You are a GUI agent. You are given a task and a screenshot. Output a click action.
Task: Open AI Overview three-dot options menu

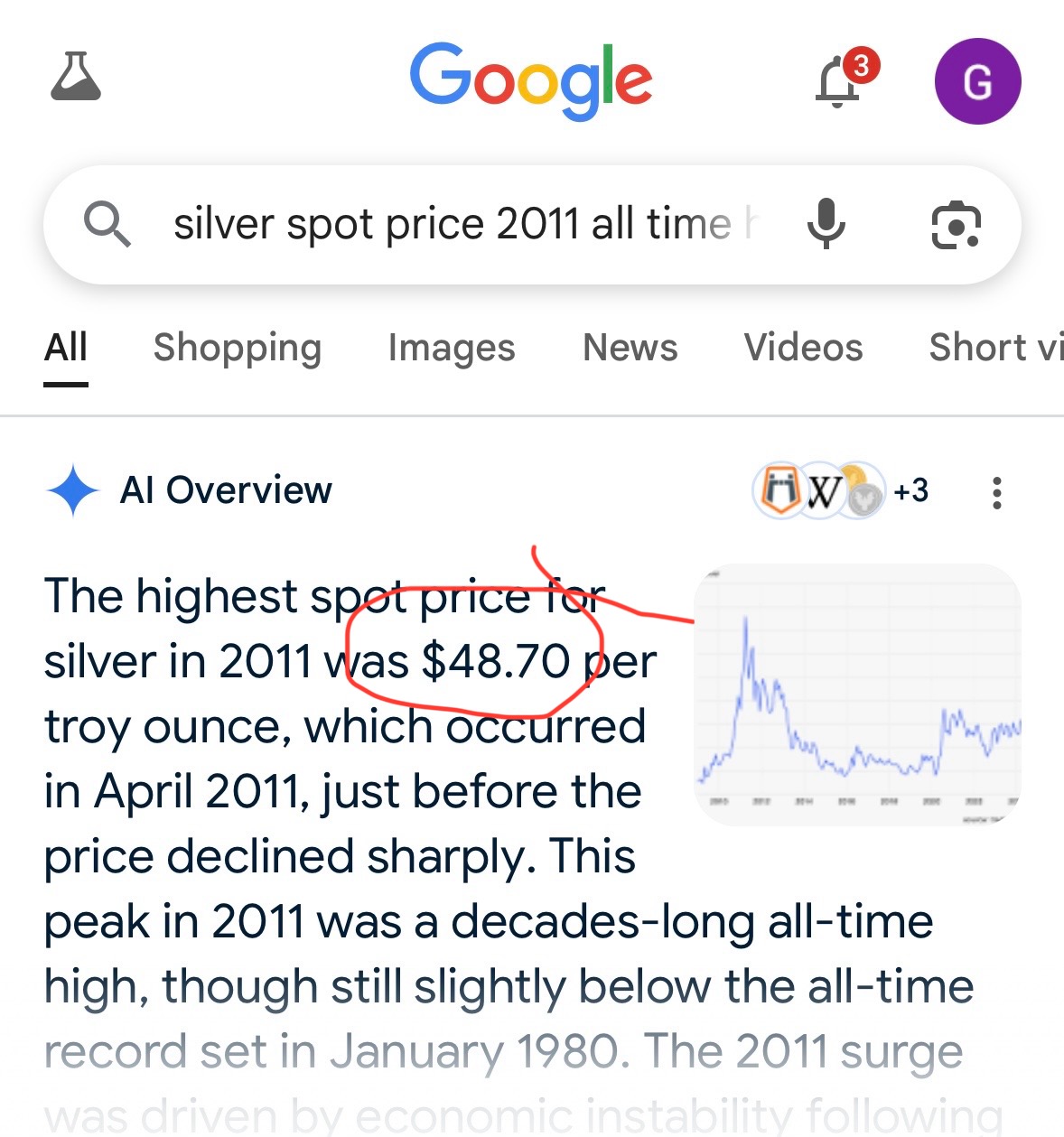pyautogui.click(x=996, y=493)
